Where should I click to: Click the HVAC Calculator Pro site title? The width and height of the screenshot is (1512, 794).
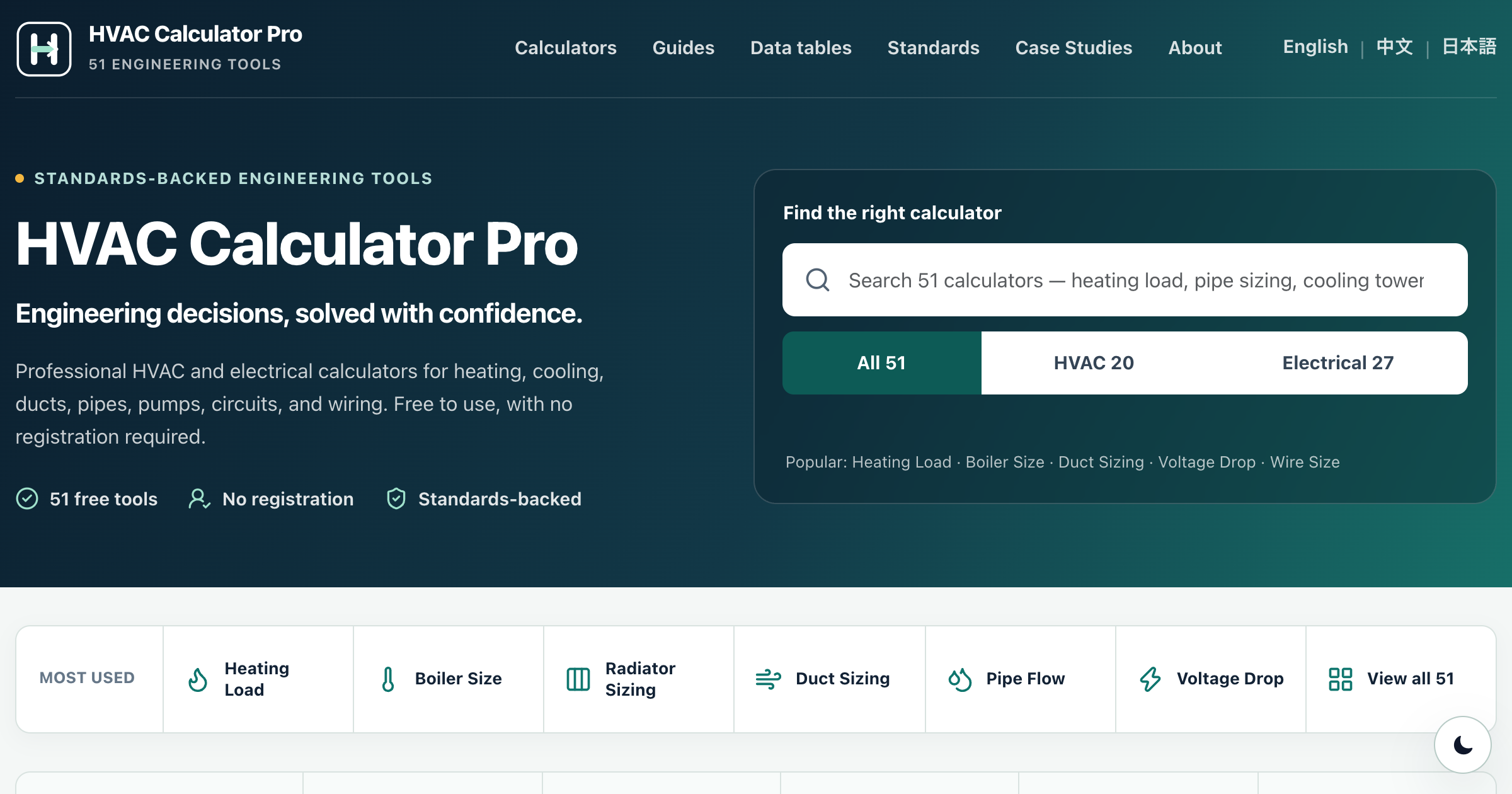tap(195, 34)
